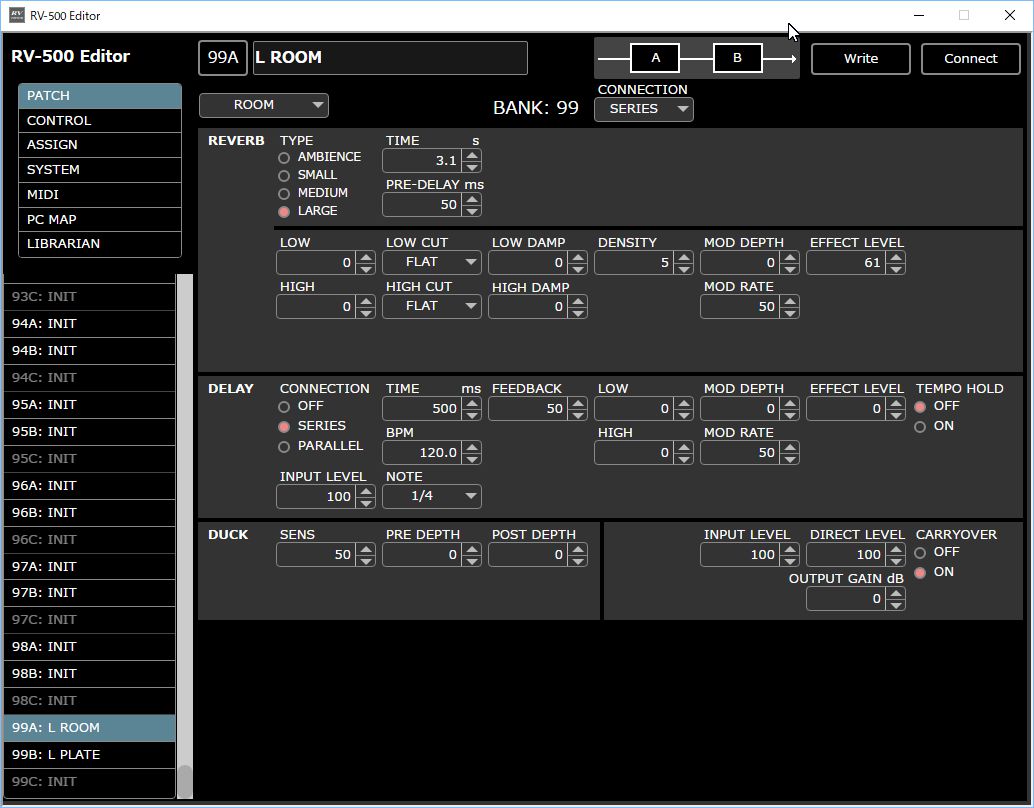Increase duck POST DEPTH up arrow
Image resolution: width=1034 pixels, height=808 pixels.
point(578,549)
